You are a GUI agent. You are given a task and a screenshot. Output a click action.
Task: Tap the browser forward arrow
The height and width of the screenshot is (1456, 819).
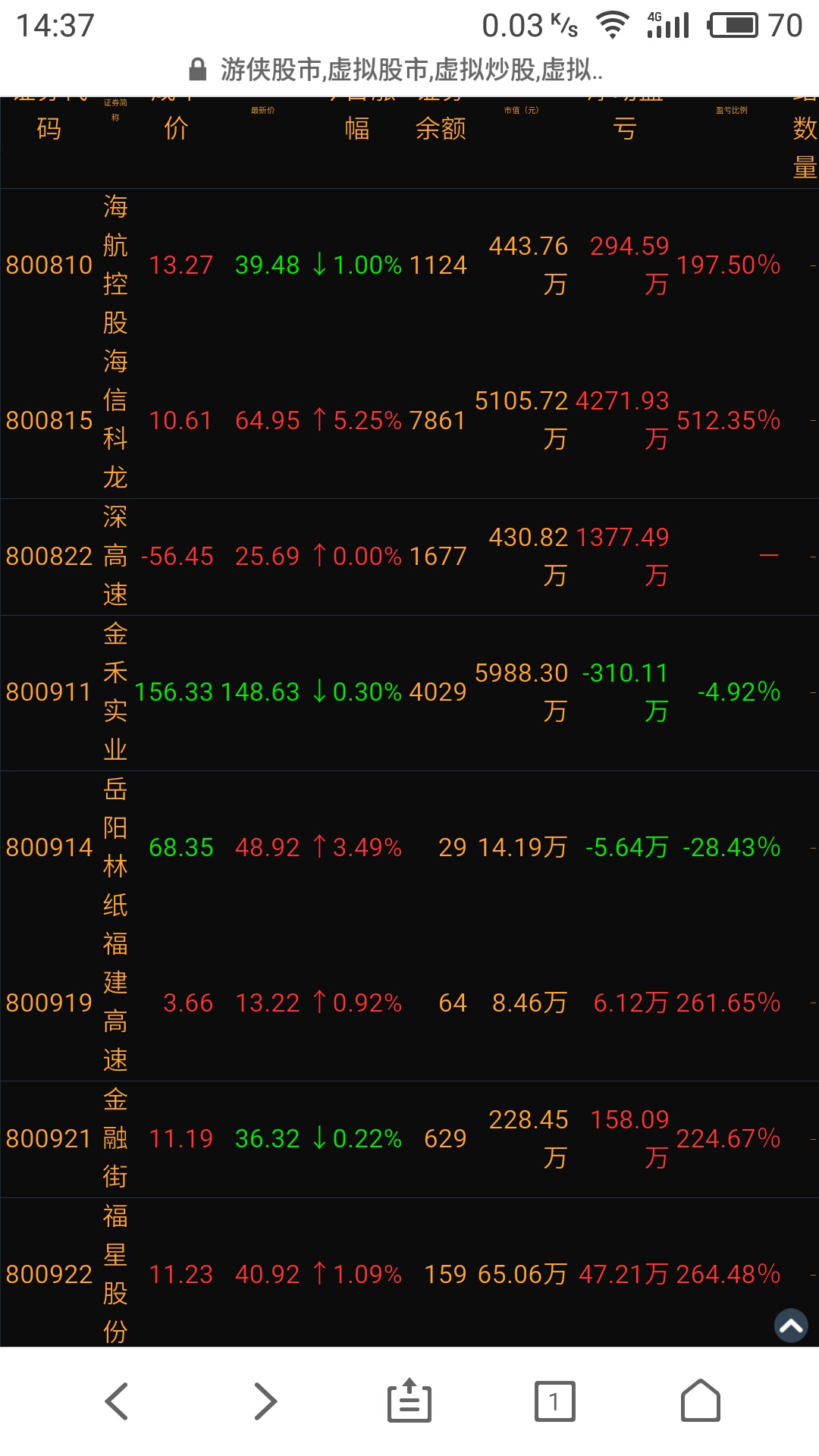click(264, 1401)
